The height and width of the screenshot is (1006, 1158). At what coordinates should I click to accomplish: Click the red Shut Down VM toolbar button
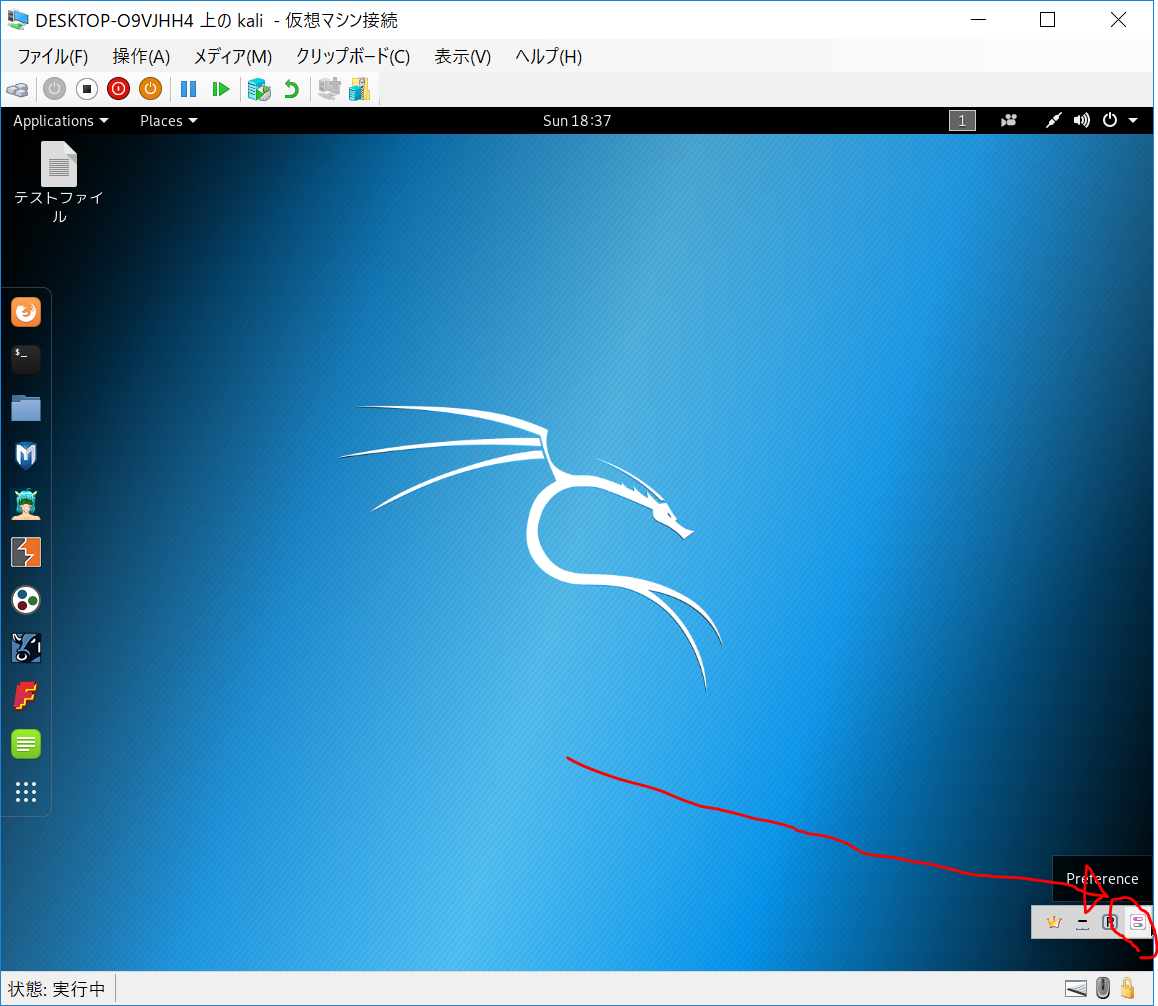click(x=118, y=89)
